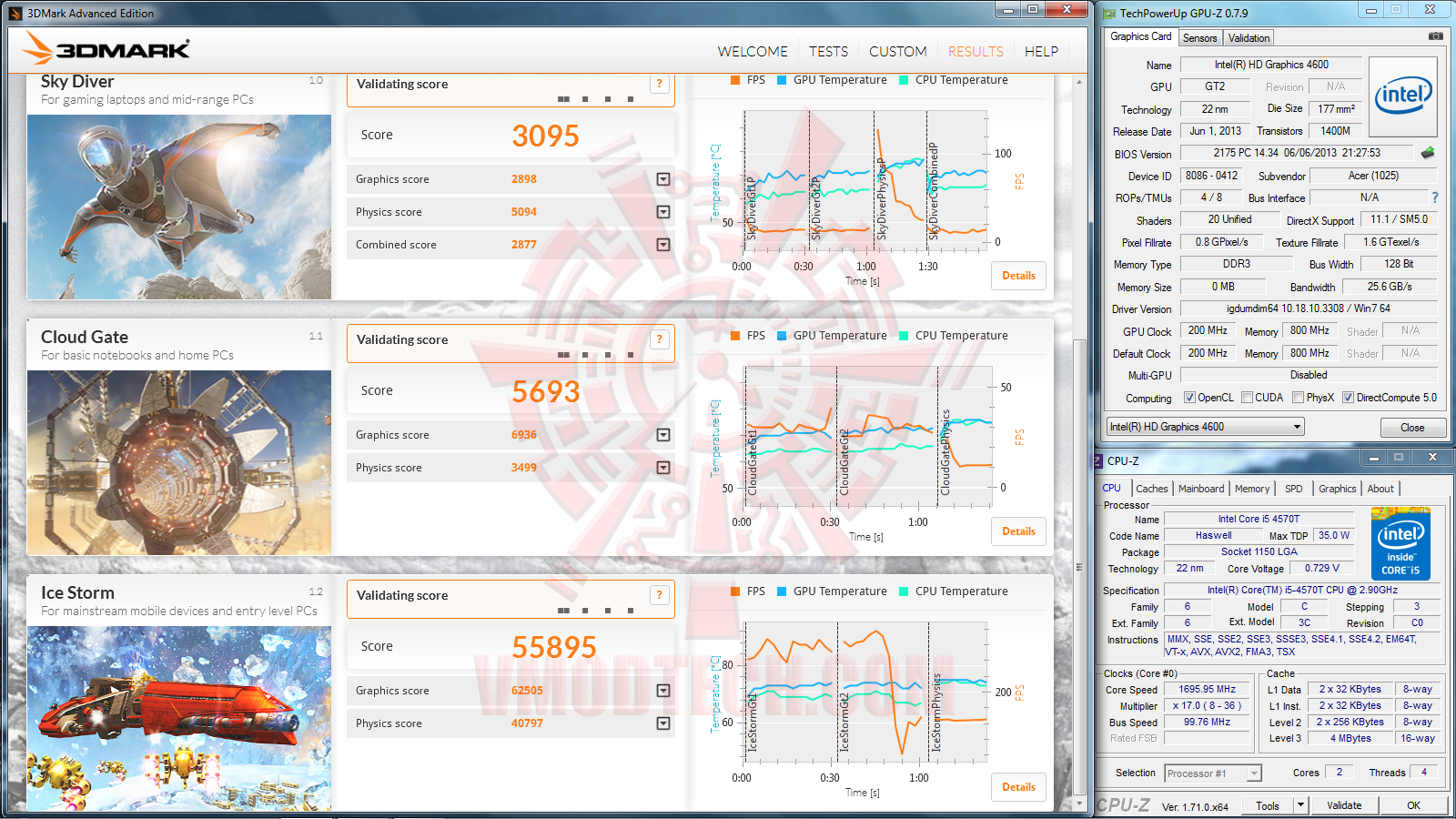
Task: Click the Close button in GPU-Z
Action: pyautogui.click(x=1412, y=428)
